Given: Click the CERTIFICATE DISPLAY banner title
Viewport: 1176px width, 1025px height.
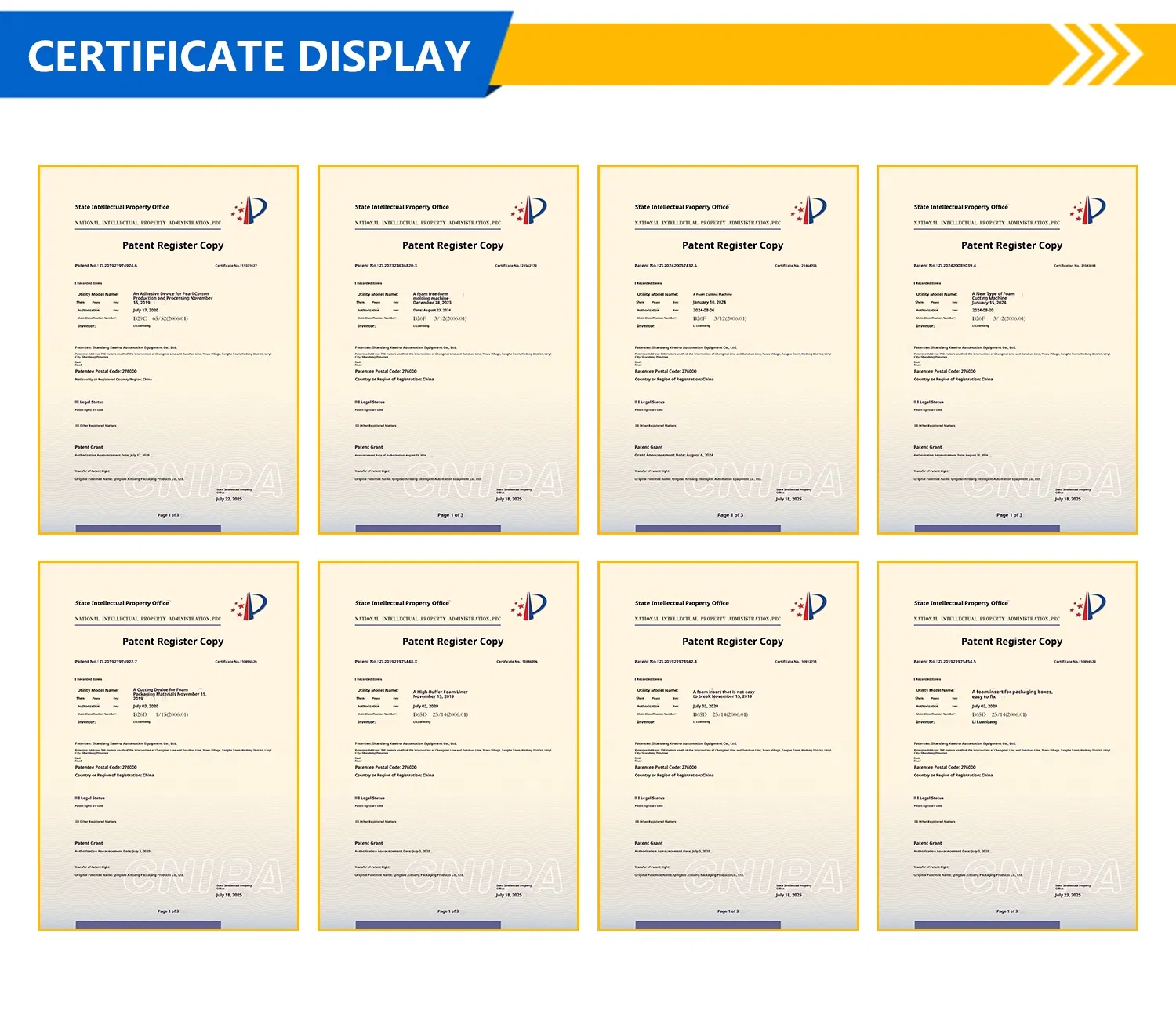Looking at the screenshot, I should (249, 56).
